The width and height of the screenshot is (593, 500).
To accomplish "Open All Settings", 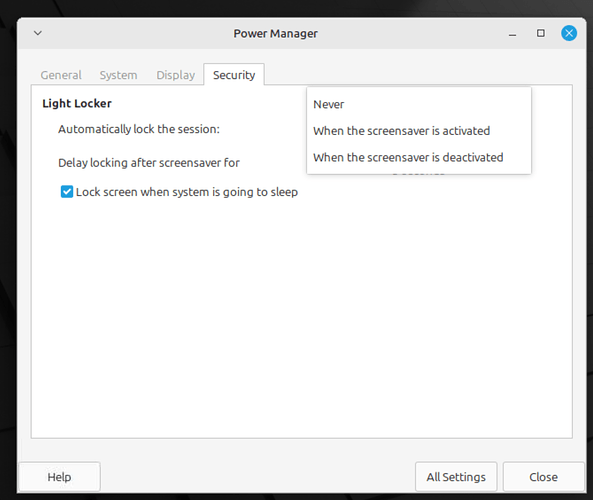I will tap(456, 477).
